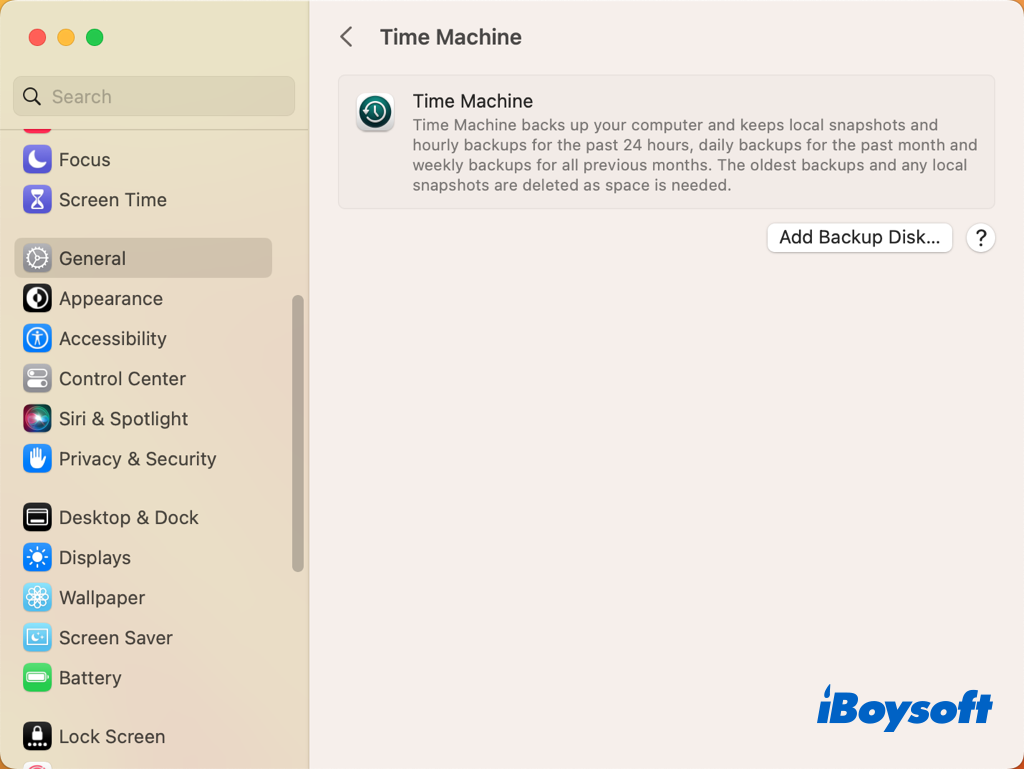Click the Time Machine clock icon
This screenshot has height=769, width=1024.
[x=375, y=113]
